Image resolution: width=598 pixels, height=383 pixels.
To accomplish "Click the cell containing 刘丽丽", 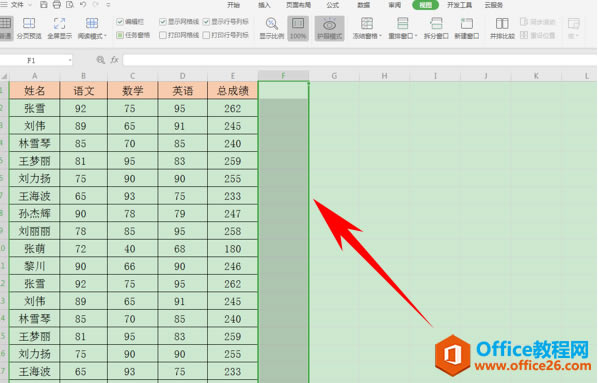I will coord(34,231).
